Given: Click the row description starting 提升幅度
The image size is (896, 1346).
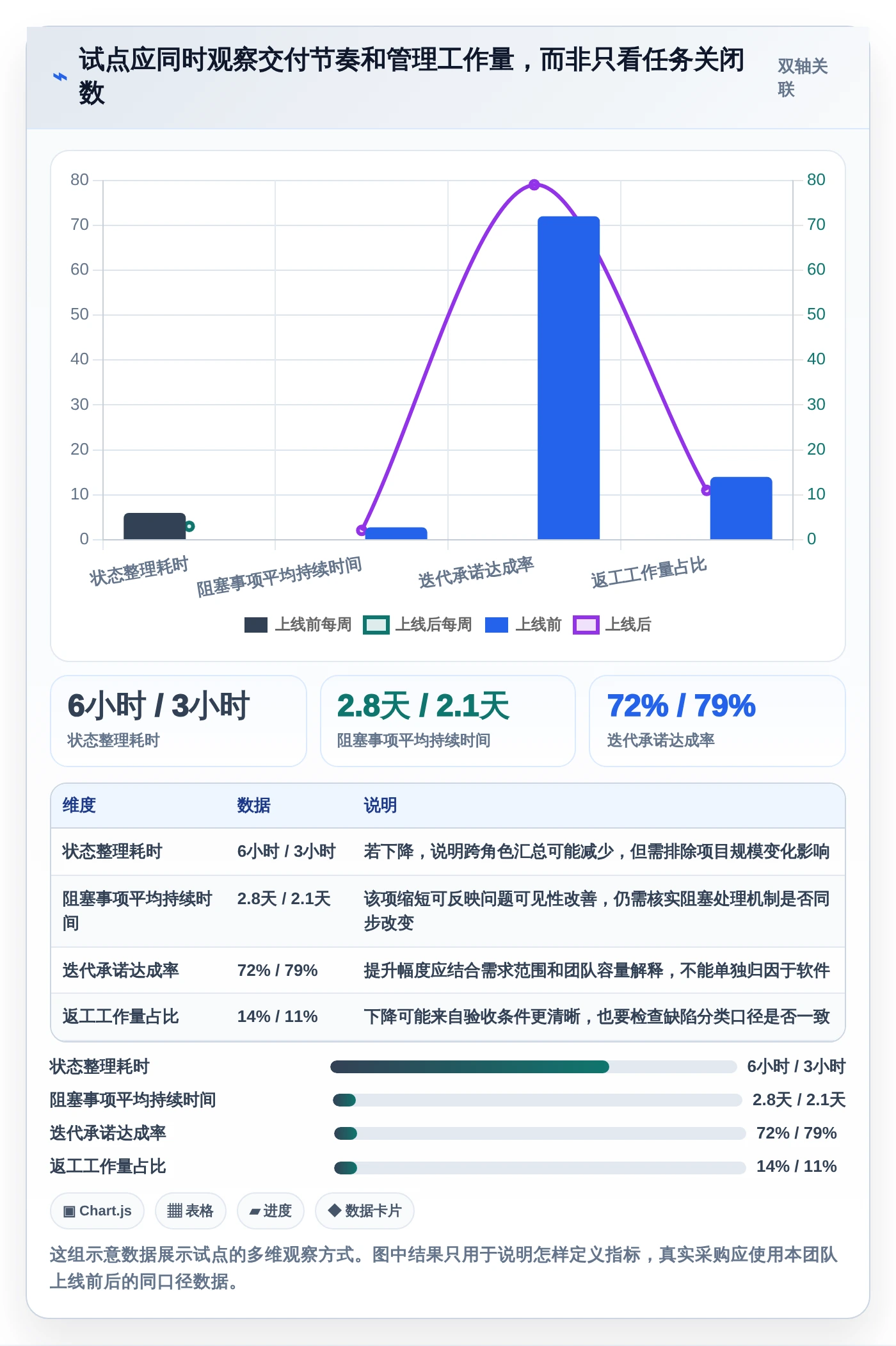Looking at the screenshot, I should (596, 971).
